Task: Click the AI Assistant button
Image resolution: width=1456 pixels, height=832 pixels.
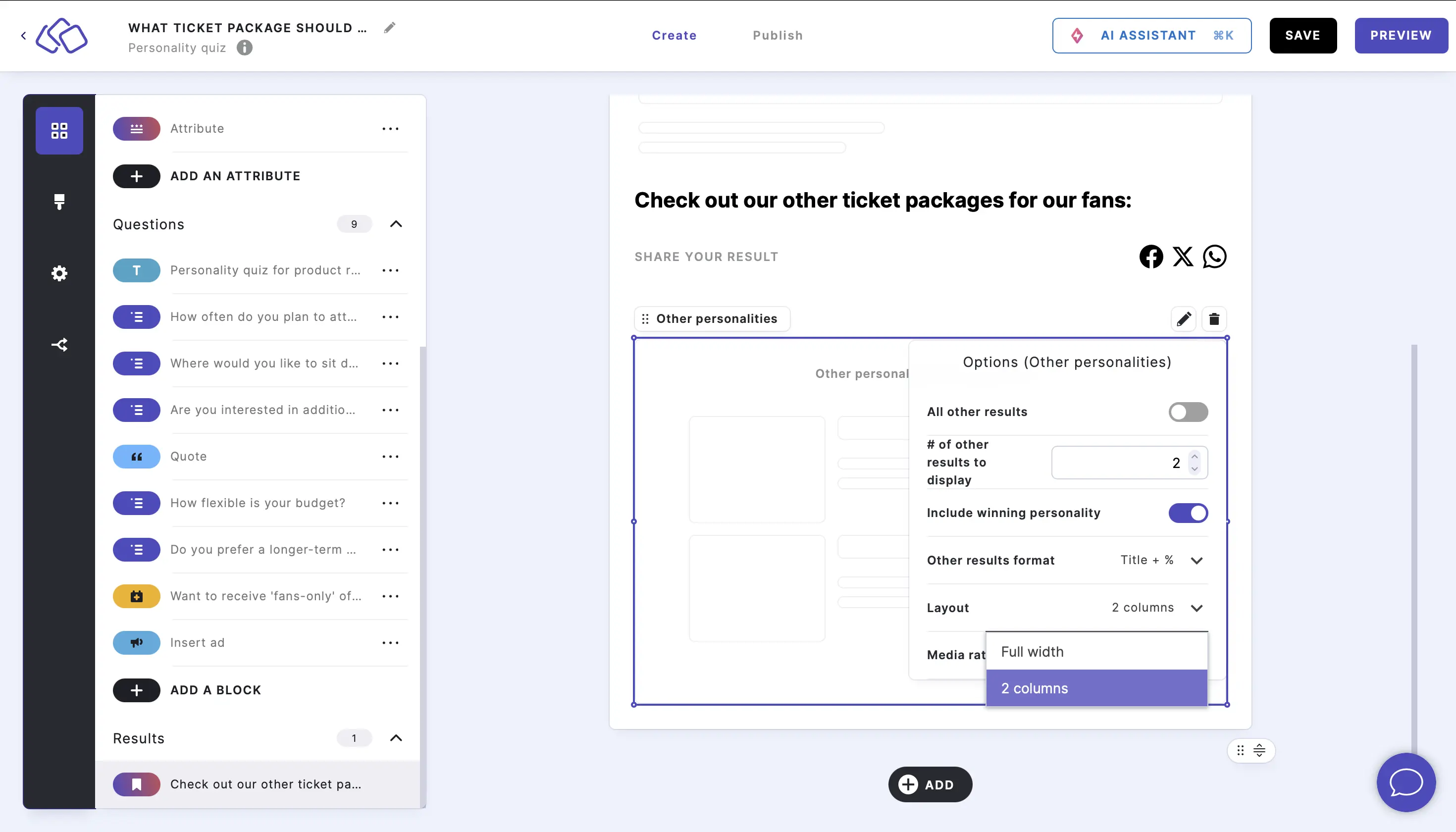Action: tap(1152, 35)
